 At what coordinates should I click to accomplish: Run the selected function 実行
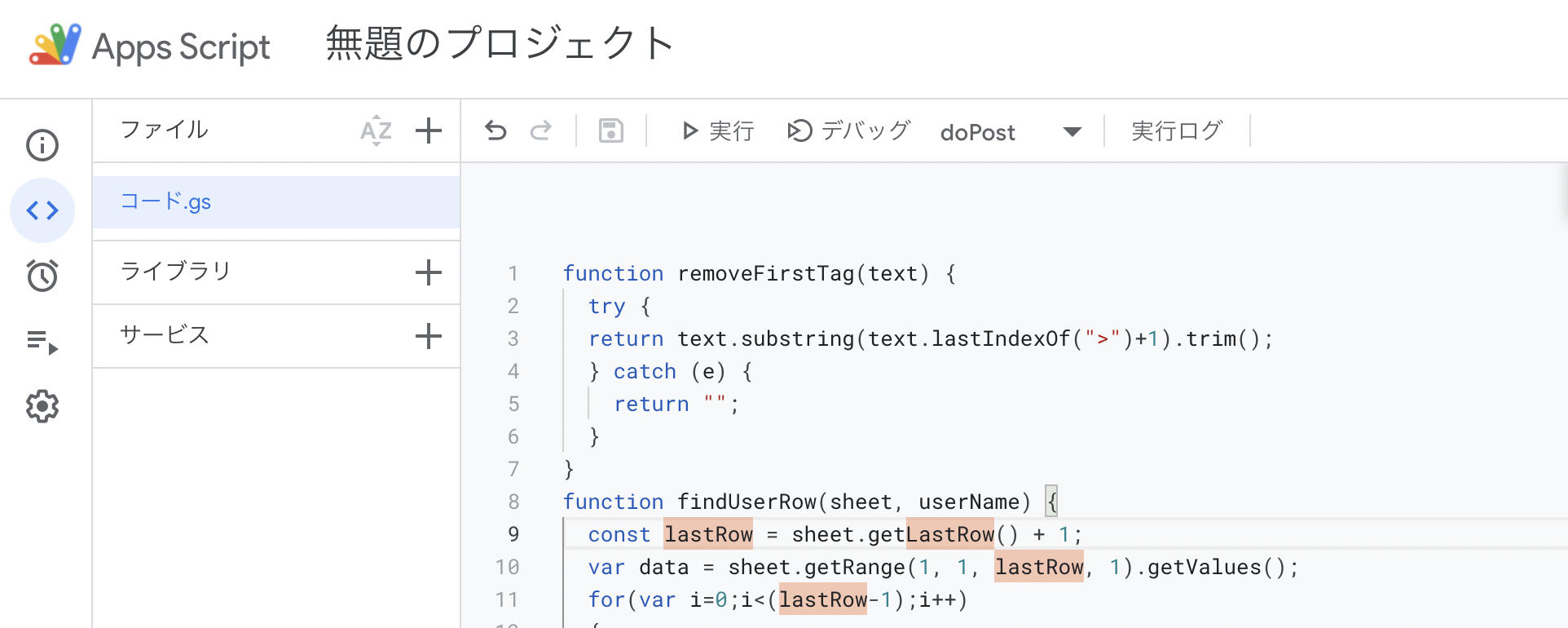click(717, 130)
